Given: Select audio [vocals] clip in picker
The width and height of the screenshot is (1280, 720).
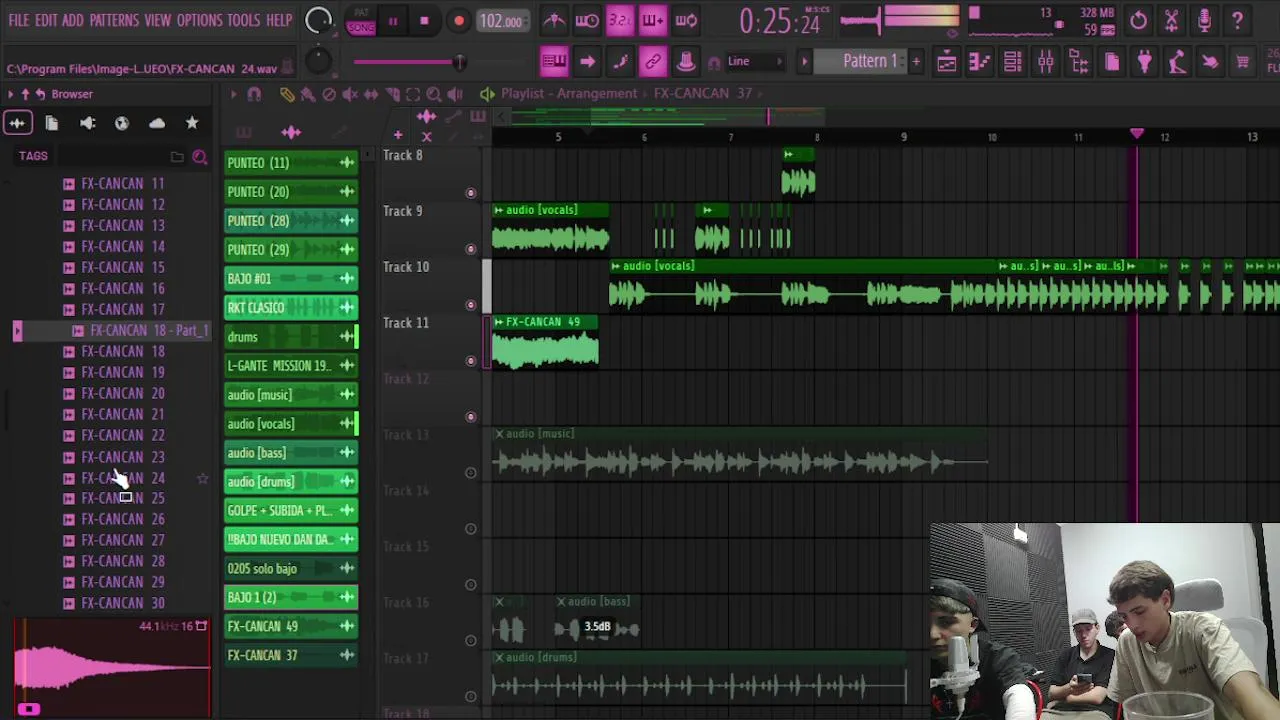Looking at the screenshot, I should point(290,424).
